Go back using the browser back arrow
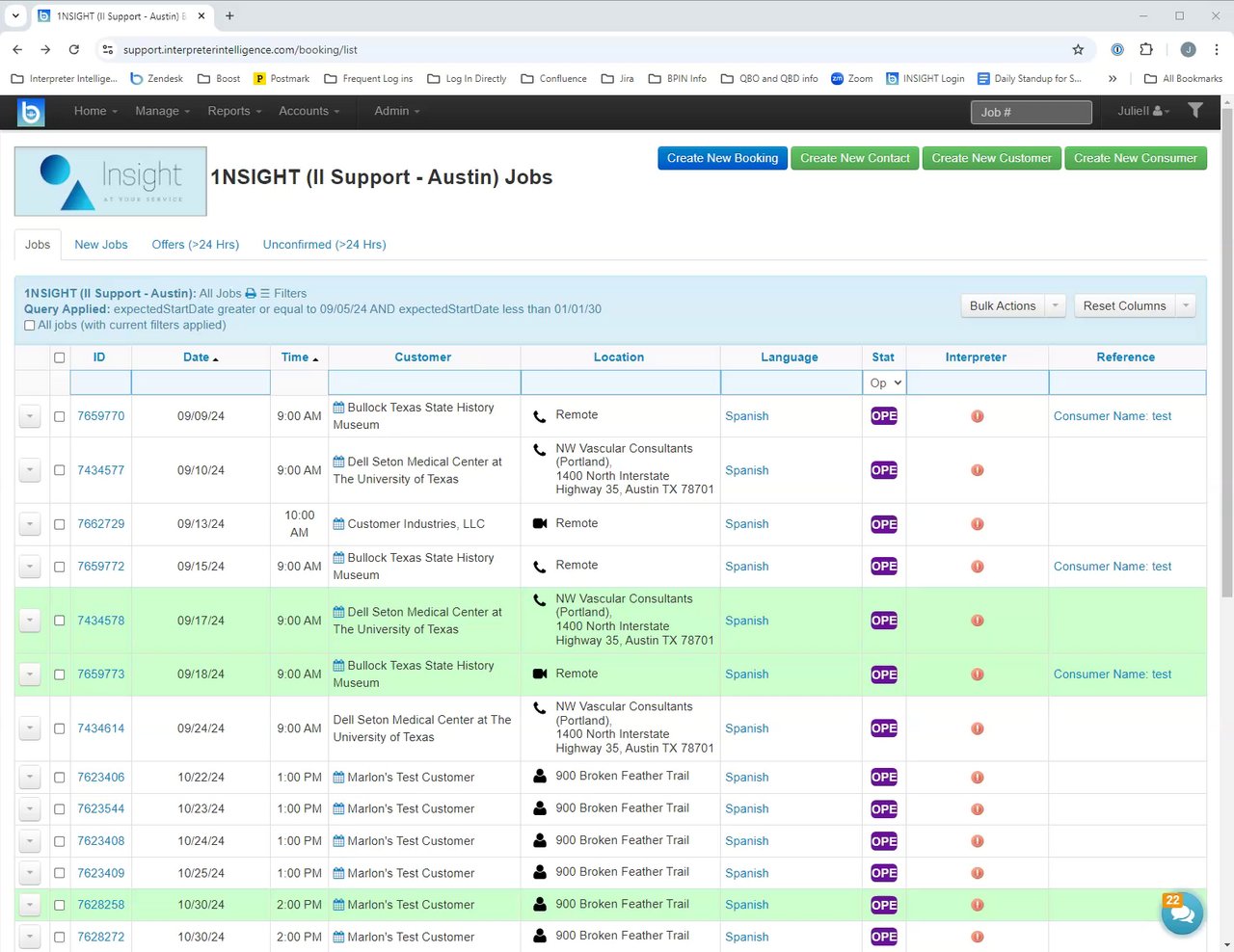The image size is (1234, 952). [x=17, y=49]
